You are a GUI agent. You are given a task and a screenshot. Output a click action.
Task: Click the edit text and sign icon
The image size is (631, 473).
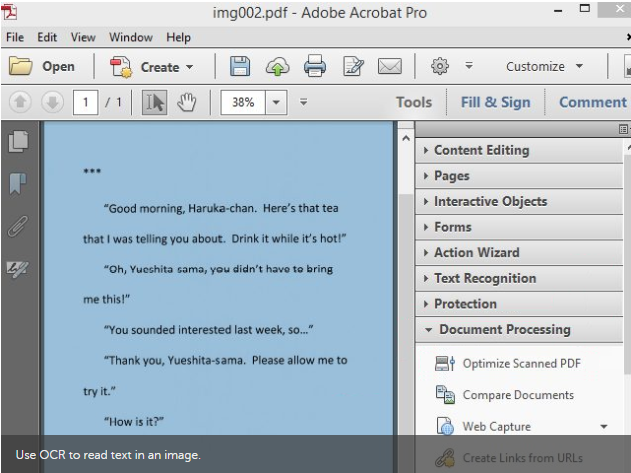pos(353,66)
